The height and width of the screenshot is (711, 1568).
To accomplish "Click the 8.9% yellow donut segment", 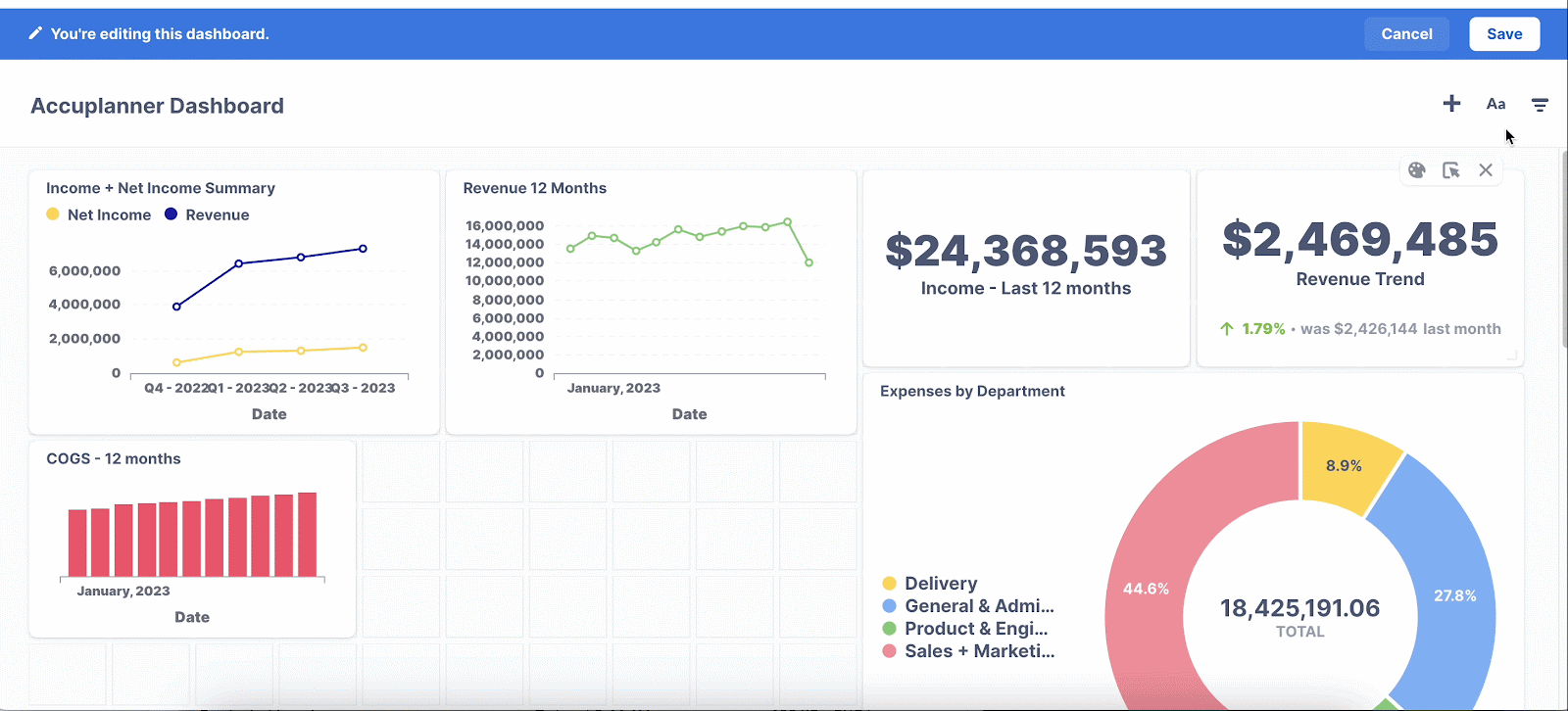I will pos(1344,466).
